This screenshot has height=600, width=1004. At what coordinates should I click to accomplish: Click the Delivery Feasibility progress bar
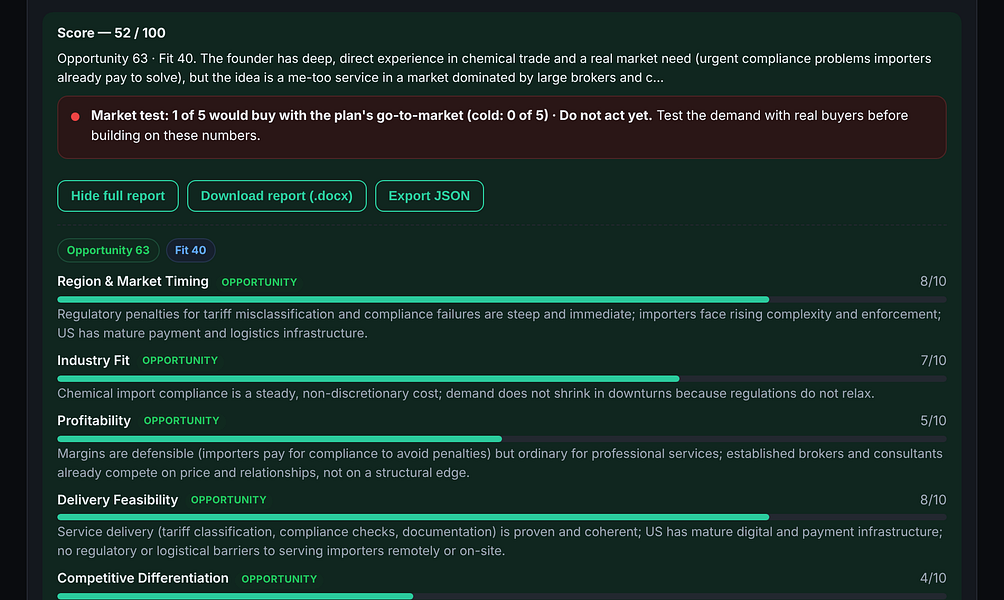point(501,517)
